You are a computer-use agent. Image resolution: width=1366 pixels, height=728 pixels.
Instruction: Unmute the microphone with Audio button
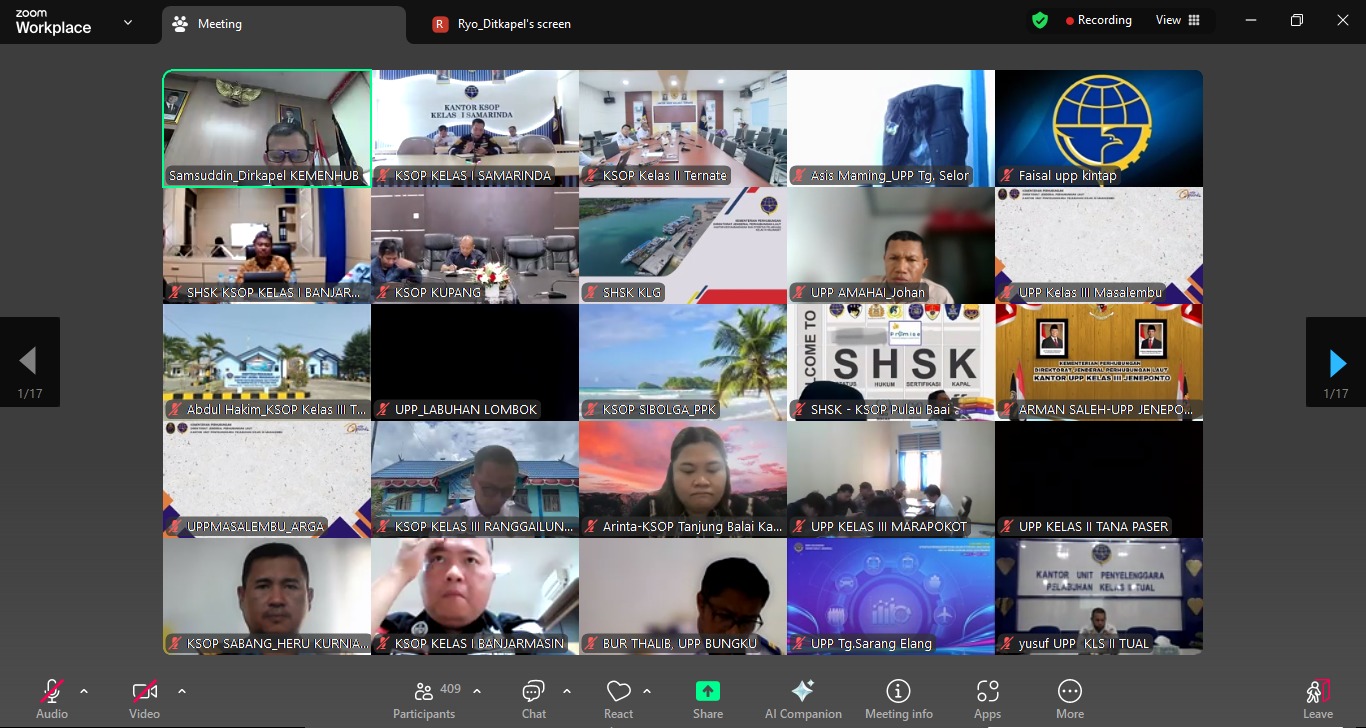click(51, 699)
